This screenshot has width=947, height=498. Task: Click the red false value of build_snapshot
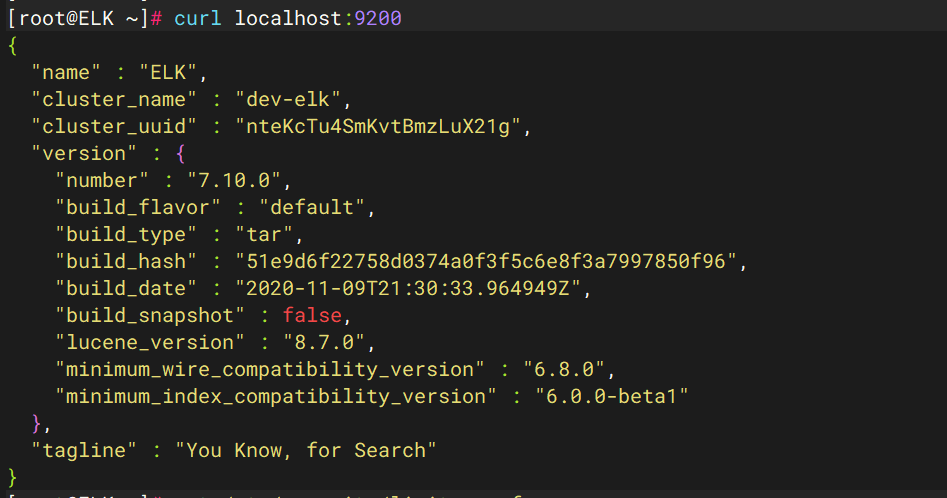tap(313, 315)
